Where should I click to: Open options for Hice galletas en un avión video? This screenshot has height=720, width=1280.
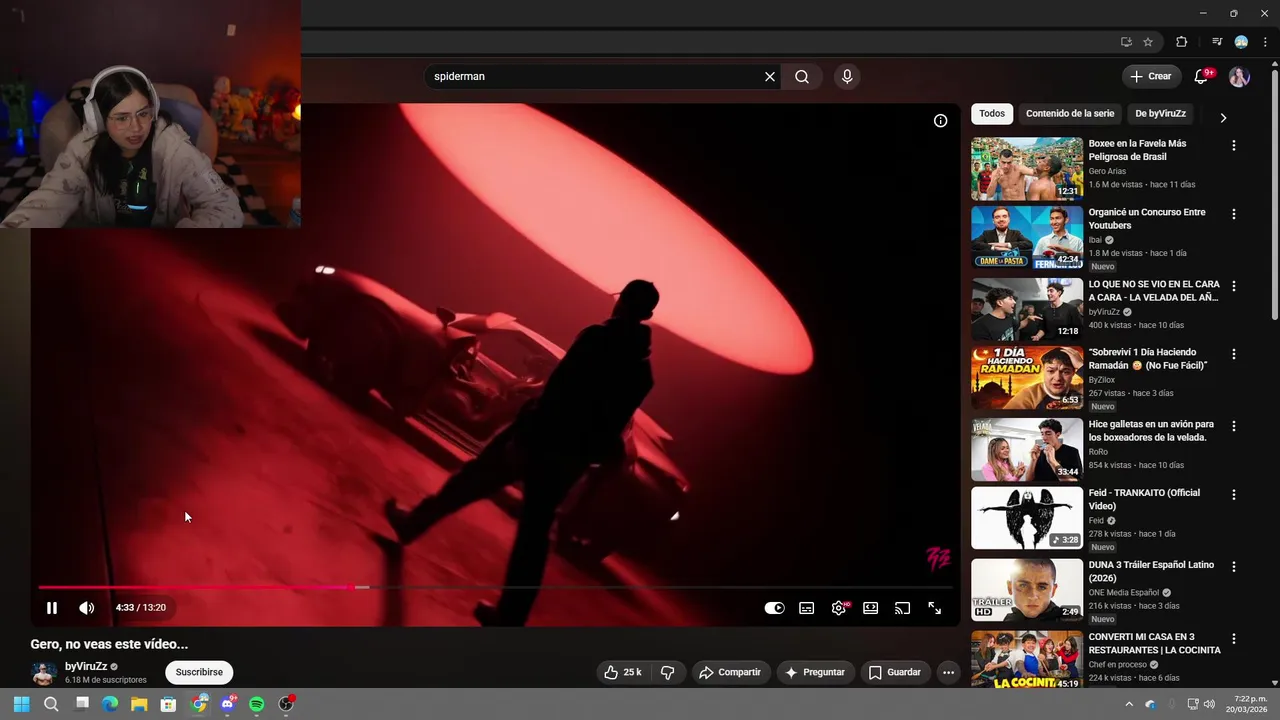(1233, 426)
